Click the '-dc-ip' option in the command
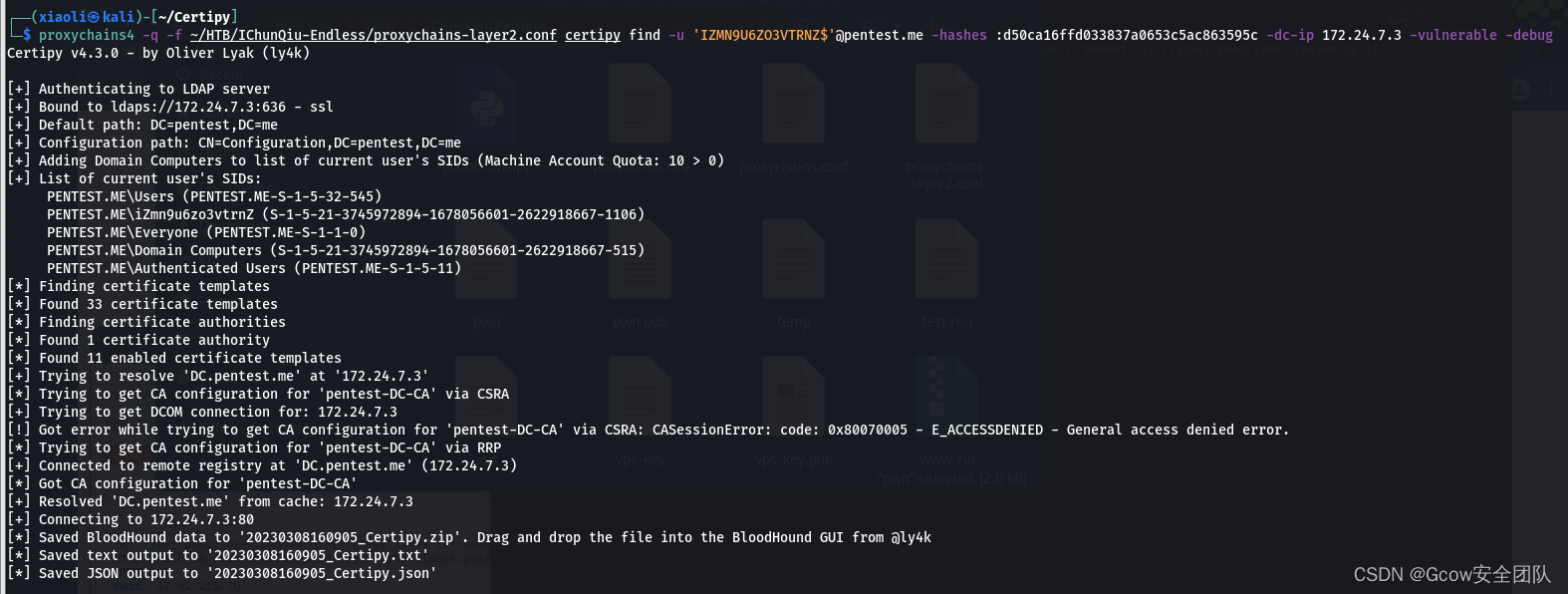Screen dimensions: 1568x594 (x=1290, y=35)
